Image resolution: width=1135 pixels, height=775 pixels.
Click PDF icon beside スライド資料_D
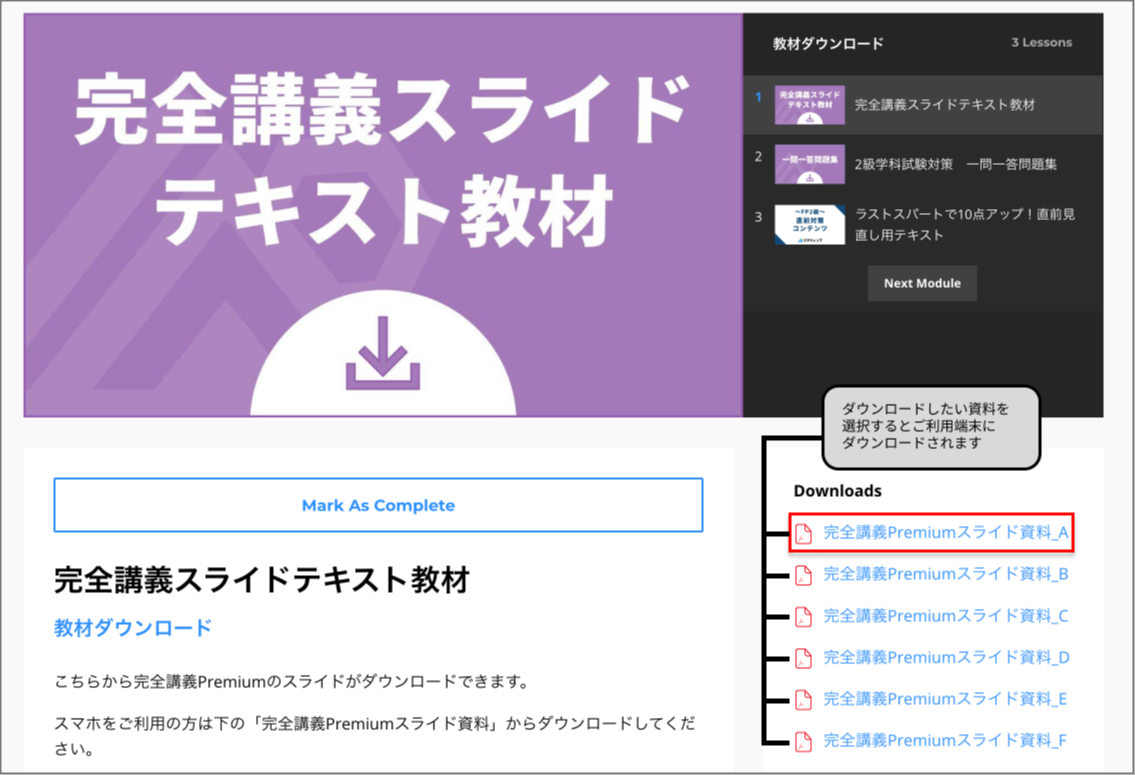pos(803,658)
